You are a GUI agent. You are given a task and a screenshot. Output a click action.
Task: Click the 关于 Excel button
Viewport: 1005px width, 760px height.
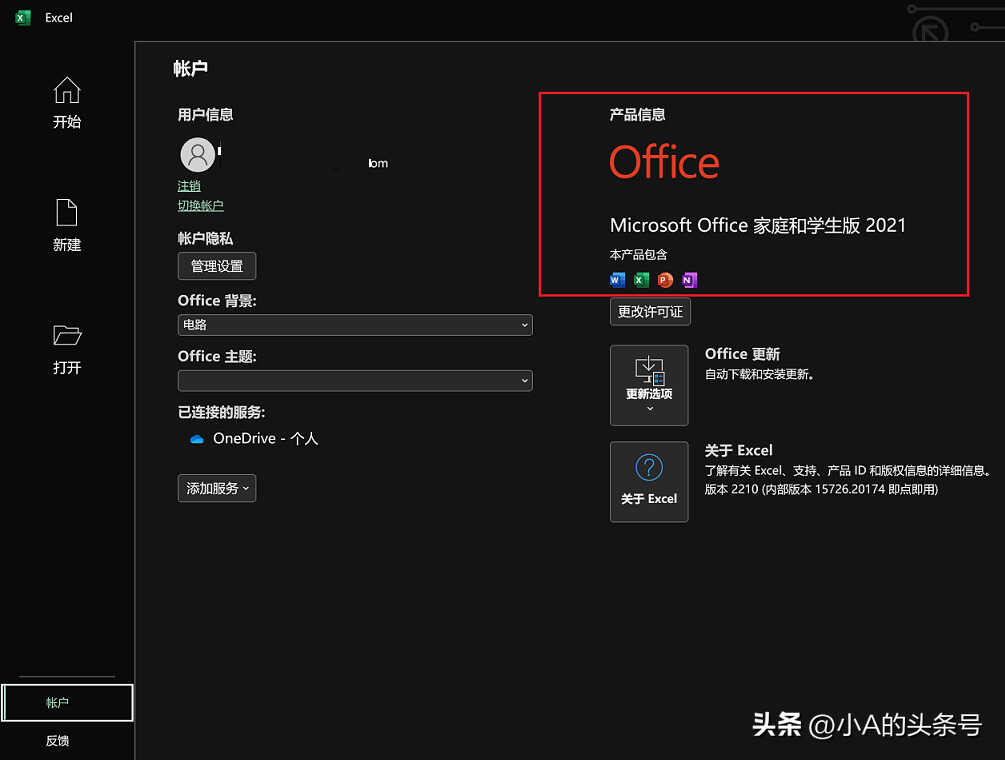click(x=649, y=482)
